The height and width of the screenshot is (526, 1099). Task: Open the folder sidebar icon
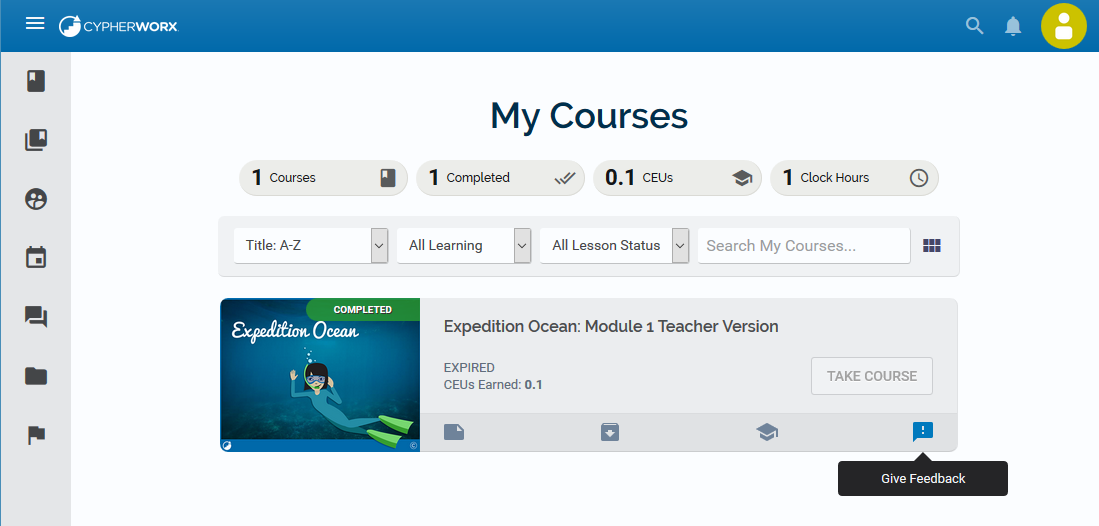coord(36,376)
